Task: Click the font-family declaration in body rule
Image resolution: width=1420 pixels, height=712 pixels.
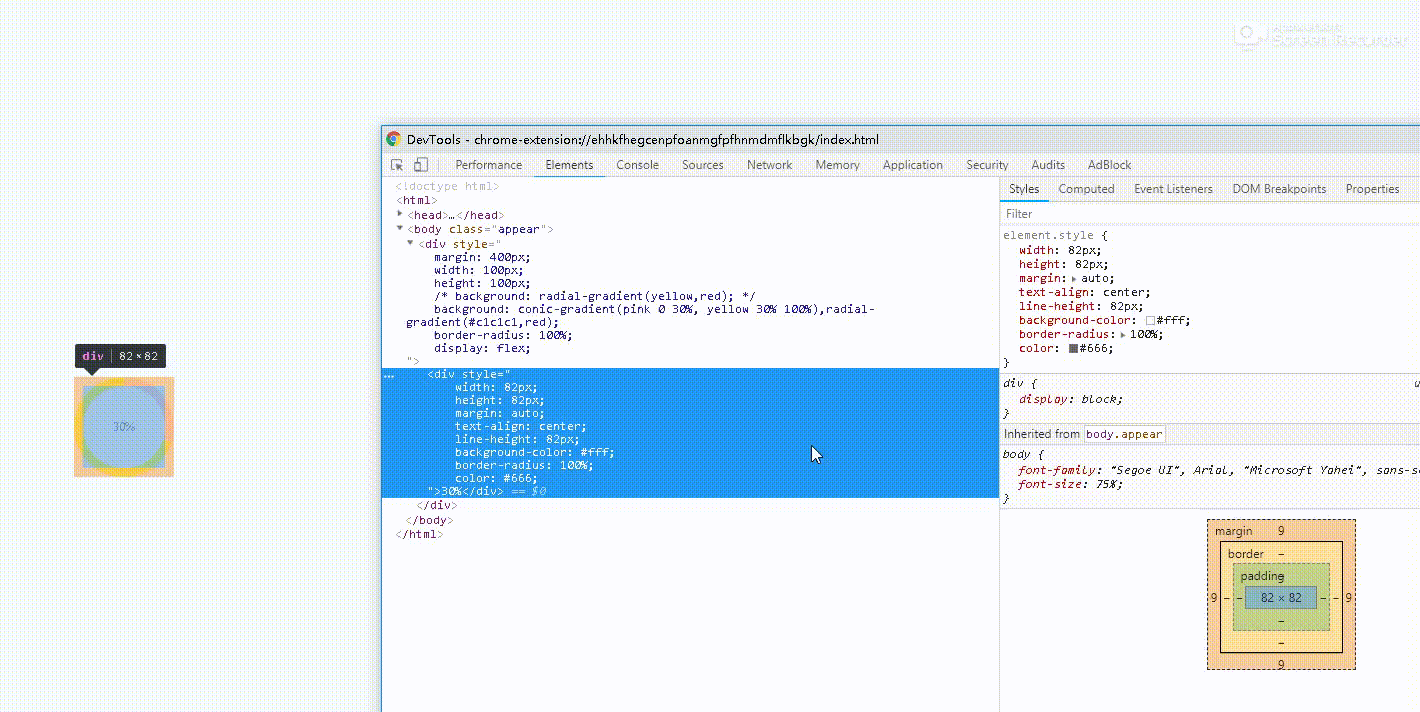Action: tap(1218, 470)
